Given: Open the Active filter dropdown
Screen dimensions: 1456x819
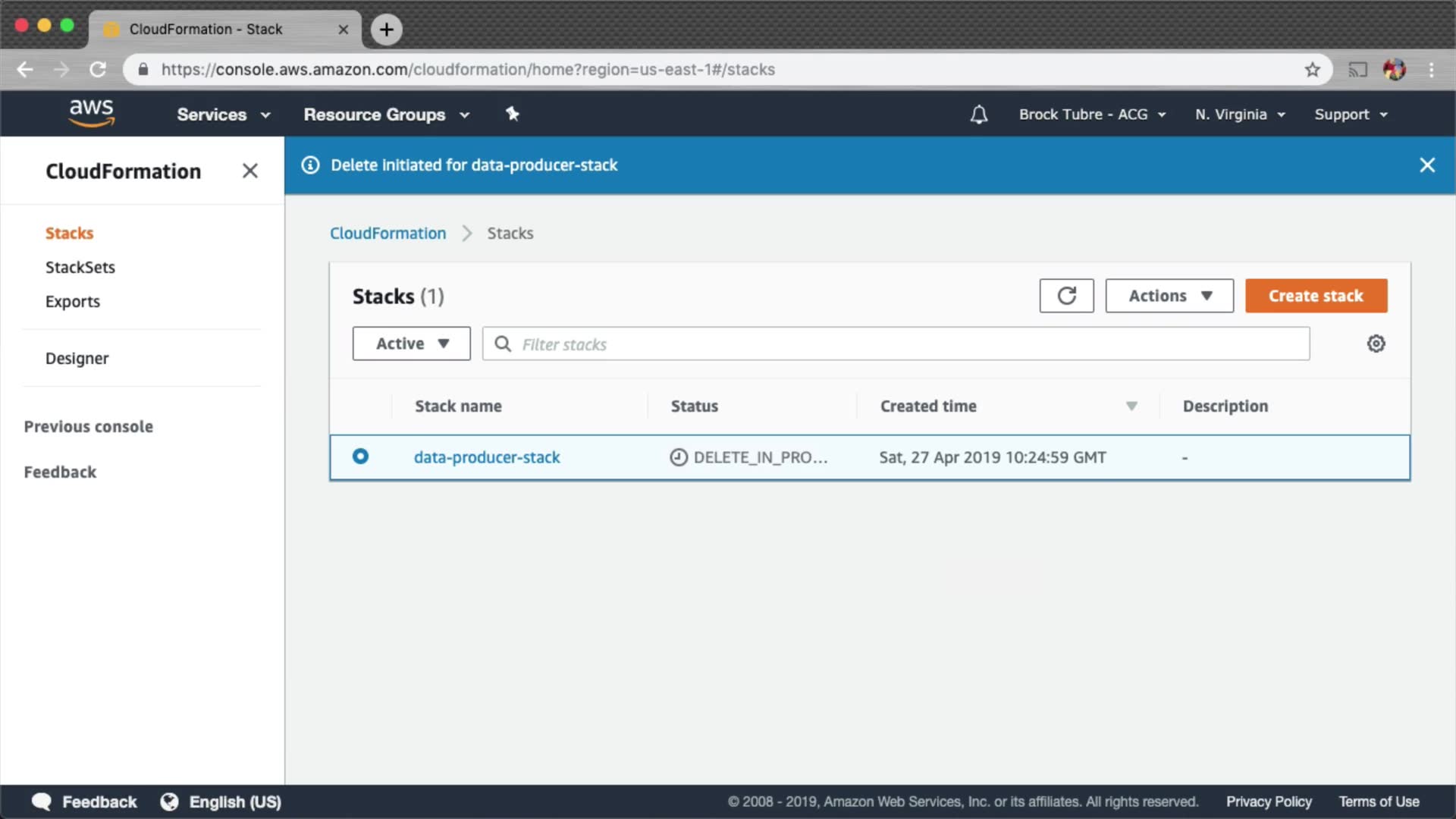Looking at the screenshot, I should (411, 344).
